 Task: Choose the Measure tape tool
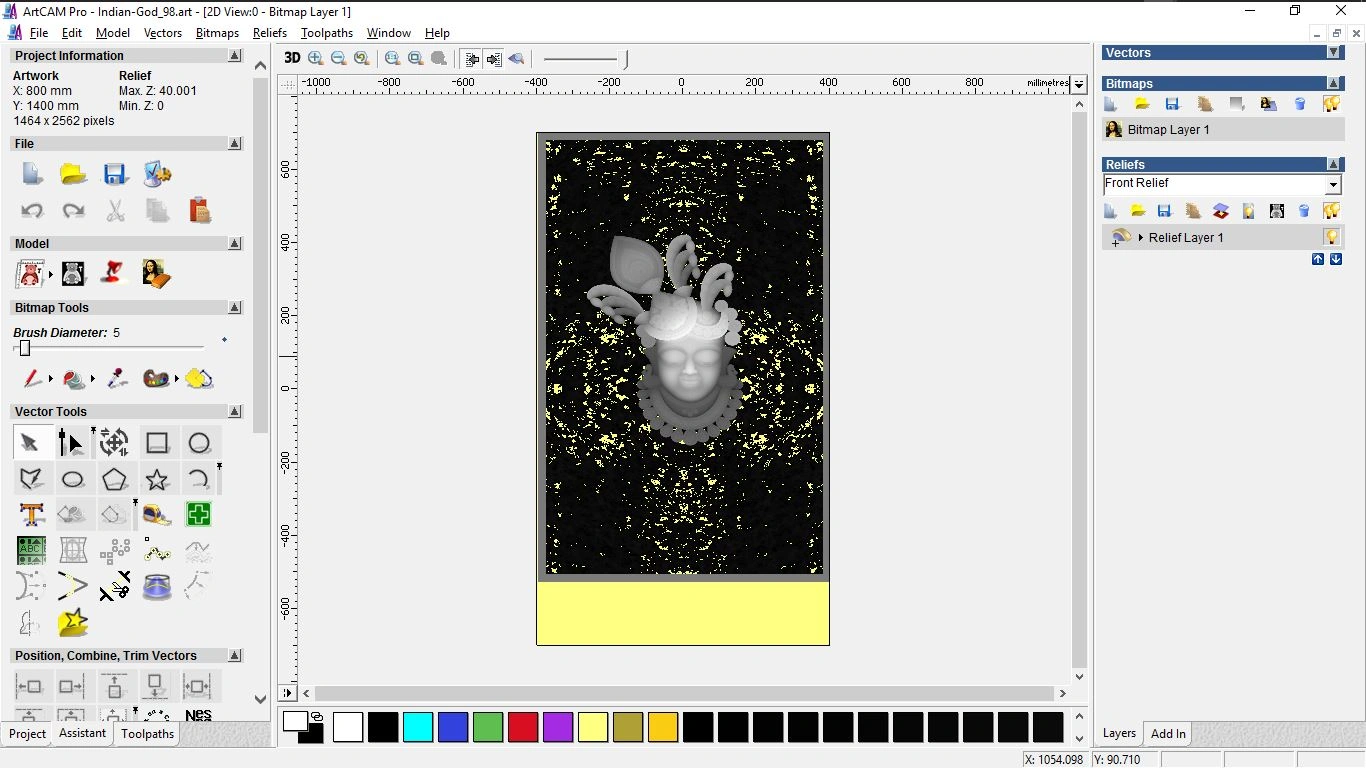point(157,514)
